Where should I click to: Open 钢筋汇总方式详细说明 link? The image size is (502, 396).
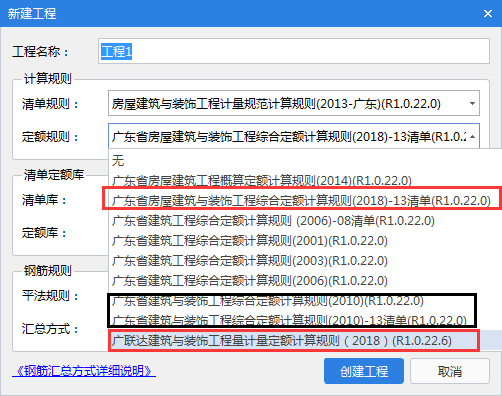click(x=84, y=371)
